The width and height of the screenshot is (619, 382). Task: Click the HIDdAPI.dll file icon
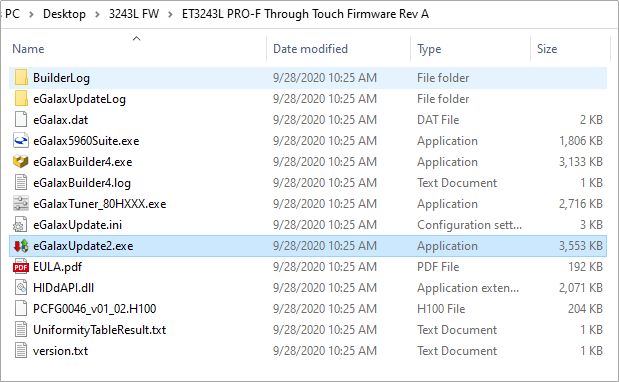21,287
